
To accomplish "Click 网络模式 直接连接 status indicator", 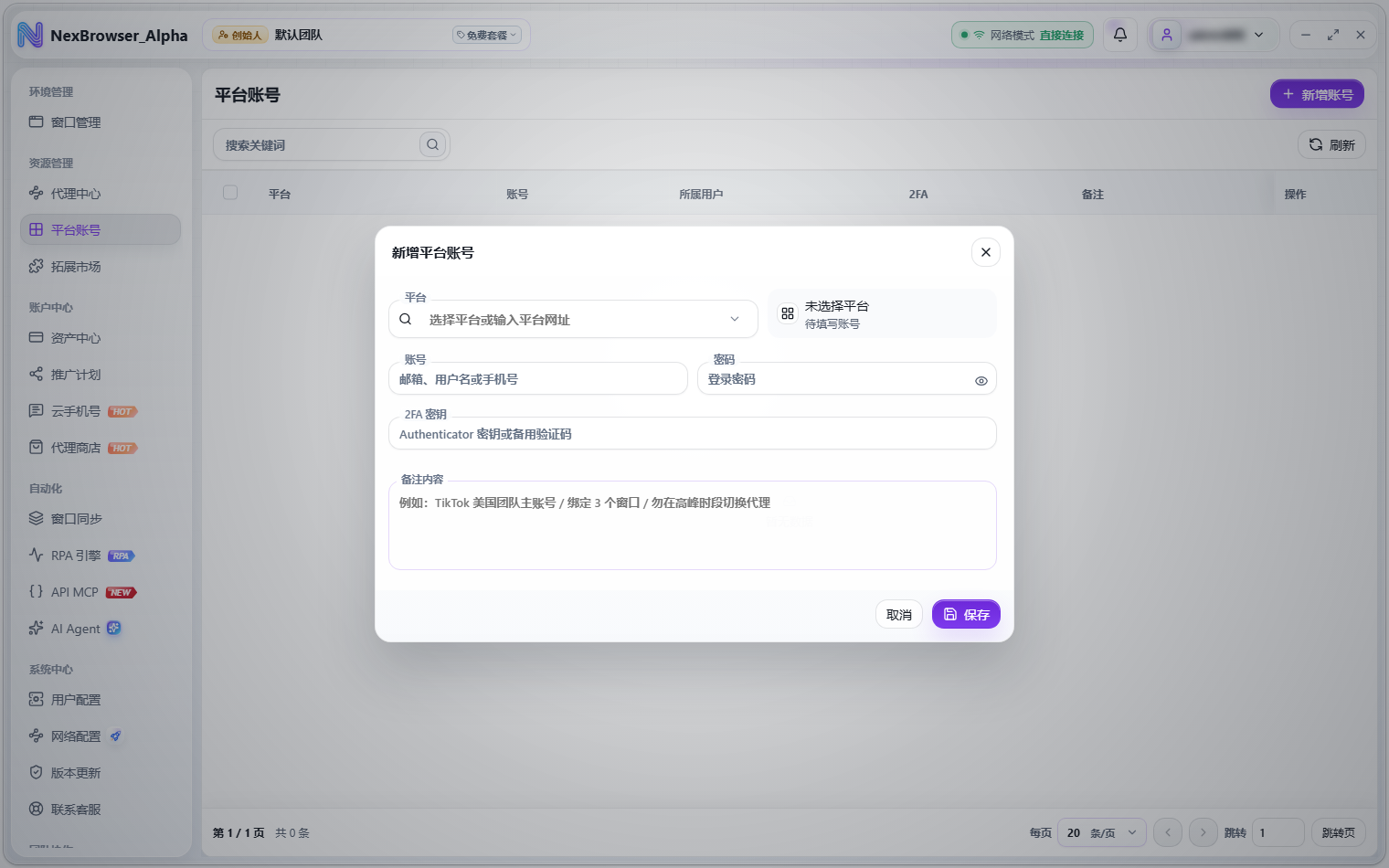I will tap(1022, 35).
